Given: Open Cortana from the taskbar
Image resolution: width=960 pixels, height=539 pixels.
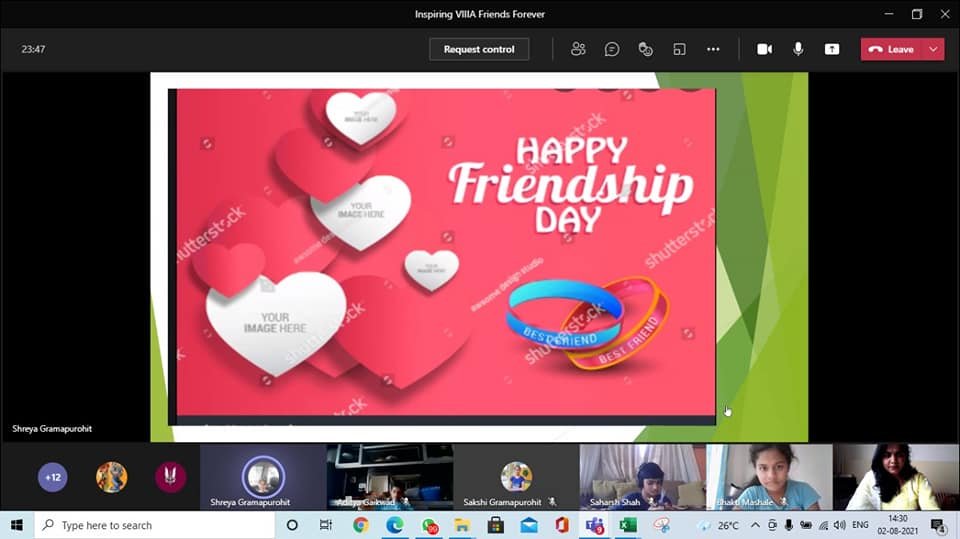Looking at the screenshot, I should click(292, 525).
